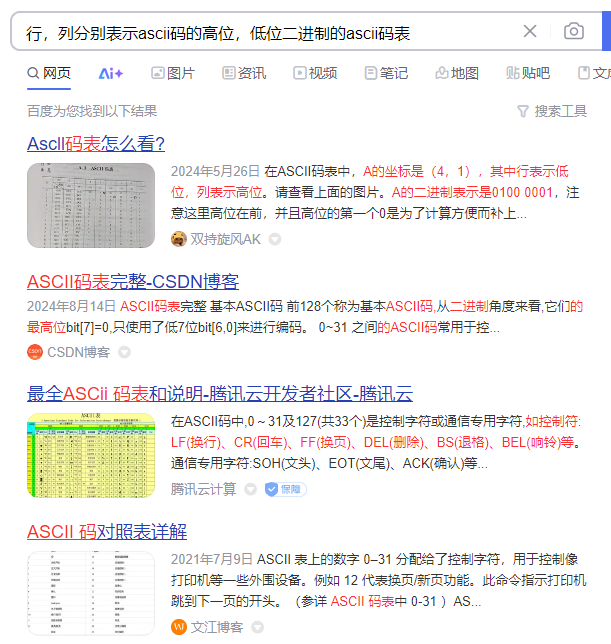Open the Ascll码表怎么看? result link
The height and width of the screenshot is (644, 611).
(x=96, y=143)
